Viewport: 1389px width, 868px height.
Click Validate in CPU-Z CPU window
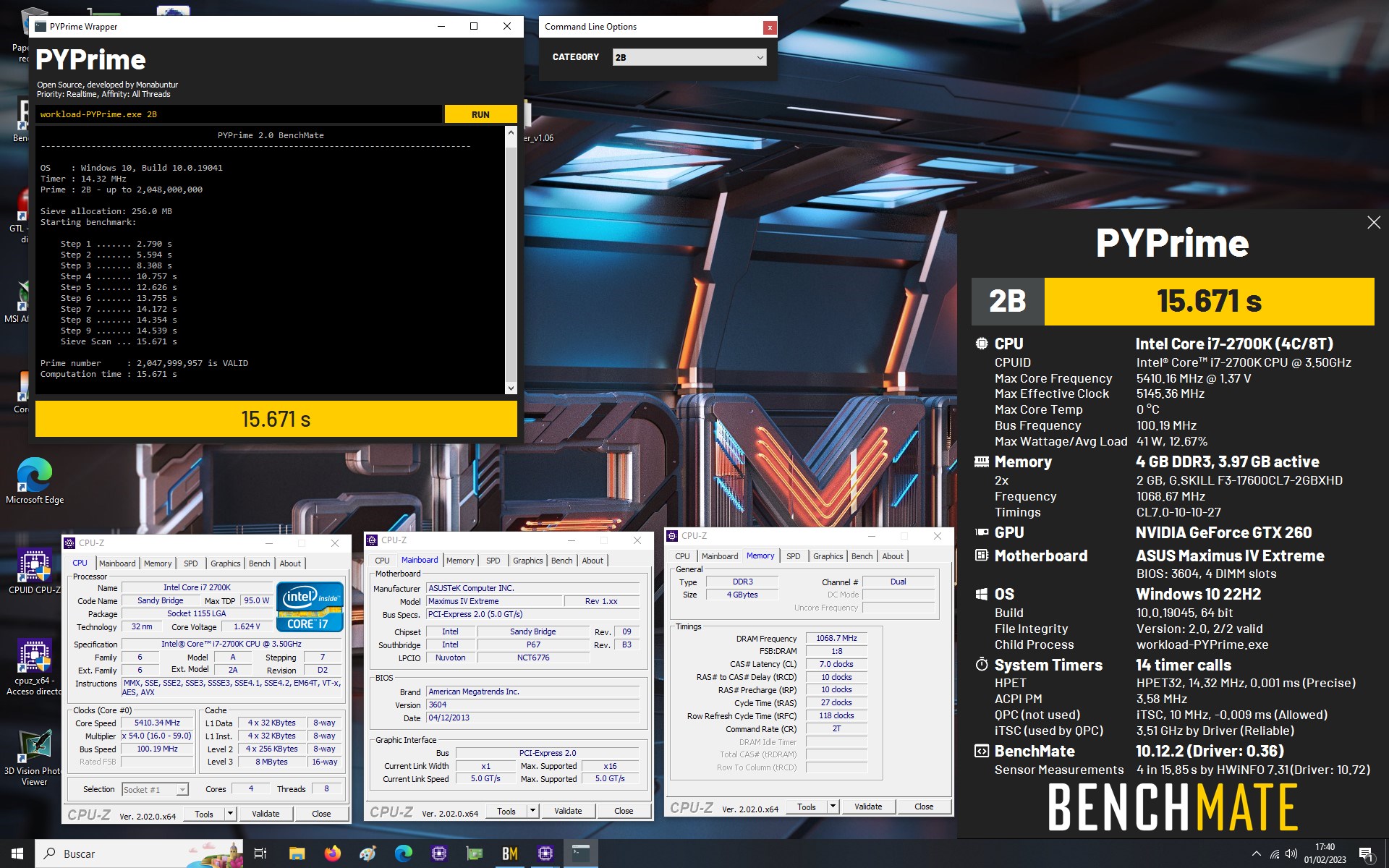(266, 814)
